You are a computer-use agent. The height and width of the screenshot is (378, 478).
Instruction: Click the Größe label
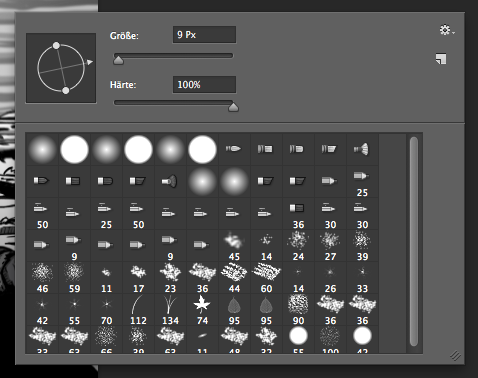coord(124,36)
